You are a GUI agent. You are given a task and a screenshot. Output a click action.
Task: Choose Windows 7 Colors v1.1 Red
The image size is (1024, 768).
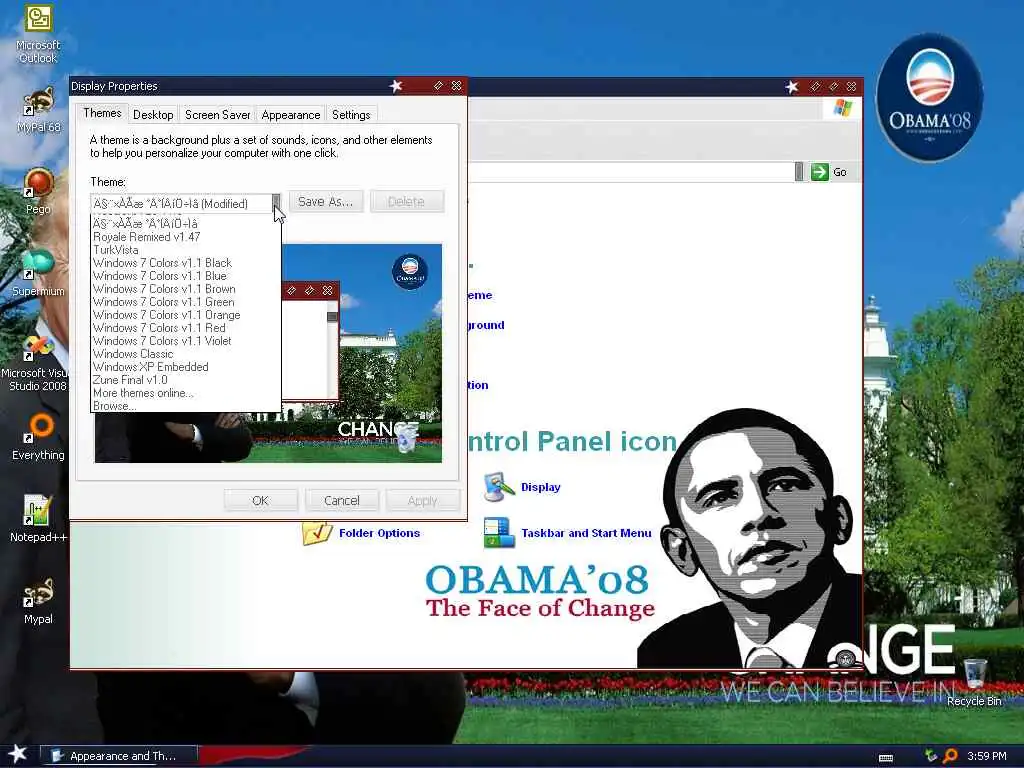(x=186, y=328)
